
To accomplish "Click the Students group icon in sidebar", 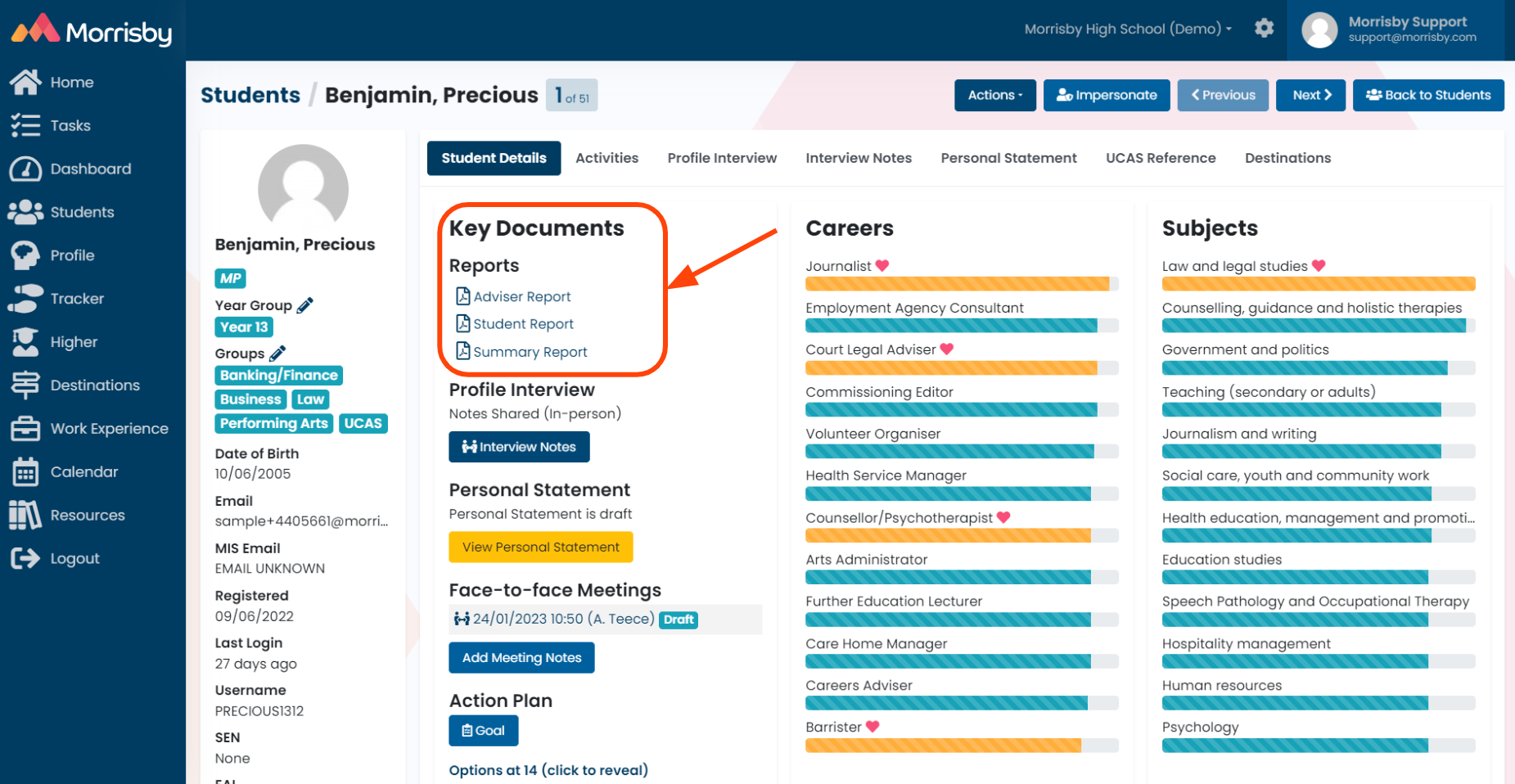I will pos(25,212).
